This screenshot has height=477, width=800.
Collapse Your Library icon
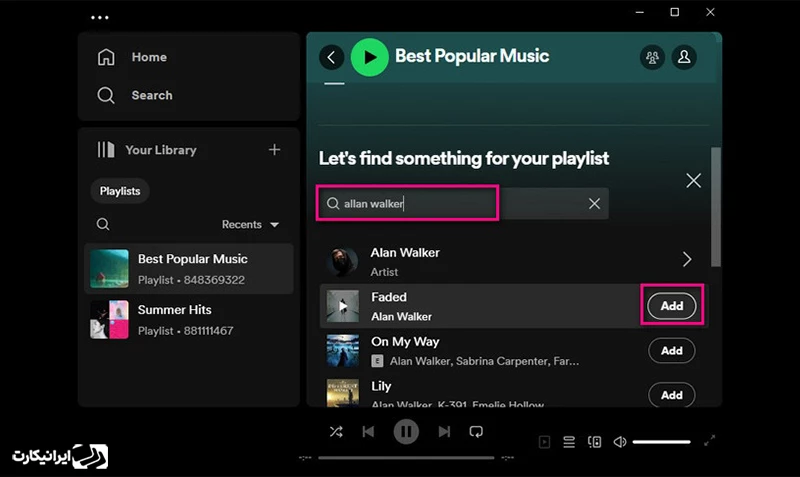106,150
